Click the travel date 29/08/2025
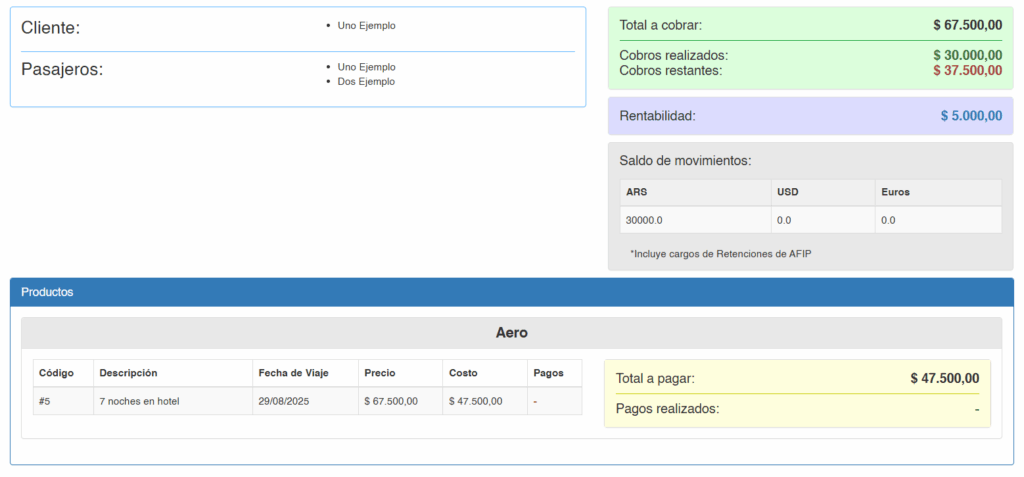 point(286,401)
